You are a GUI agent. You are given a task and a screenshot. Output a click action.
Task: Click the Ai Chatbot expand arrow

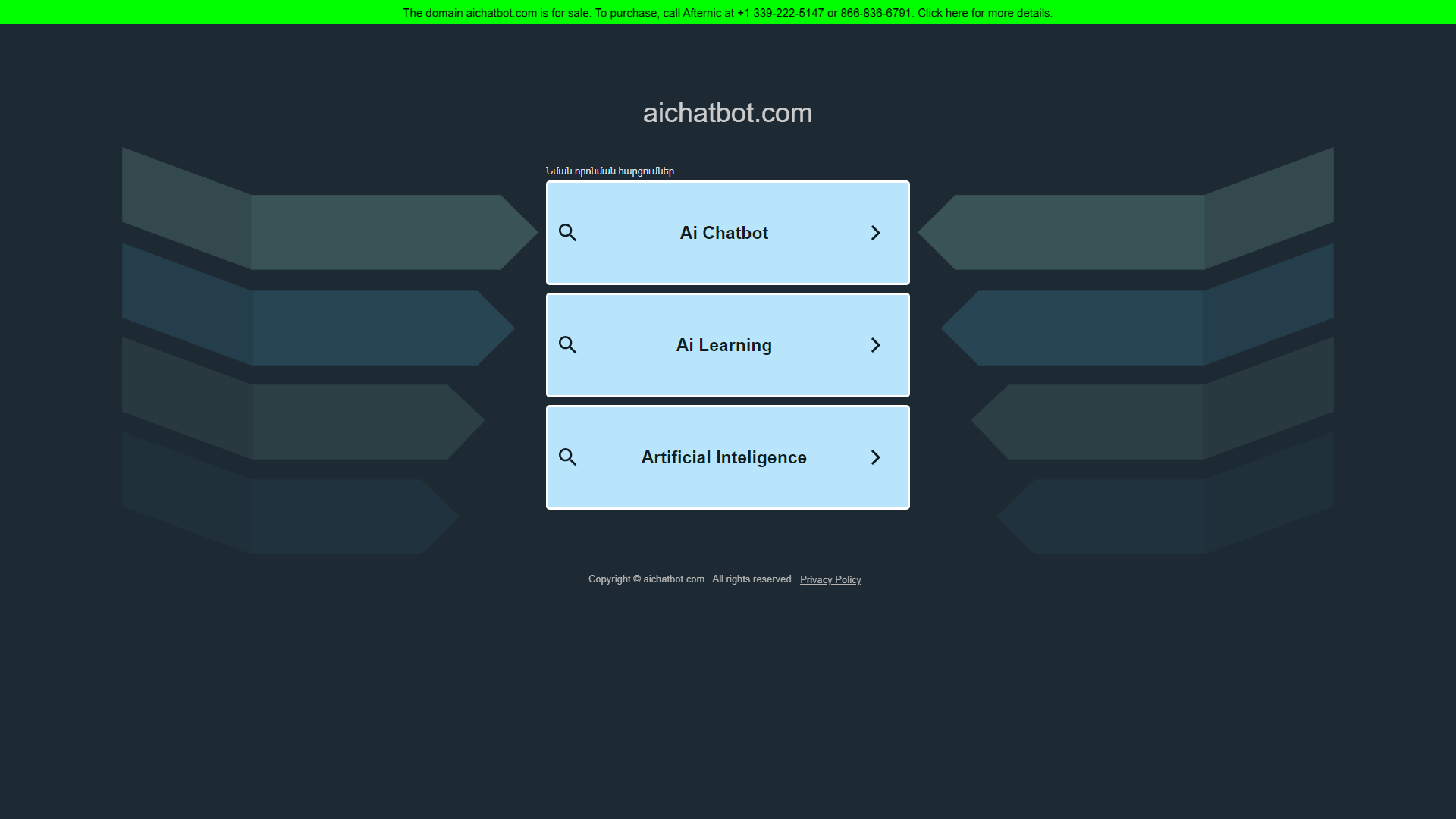(875, 233)
